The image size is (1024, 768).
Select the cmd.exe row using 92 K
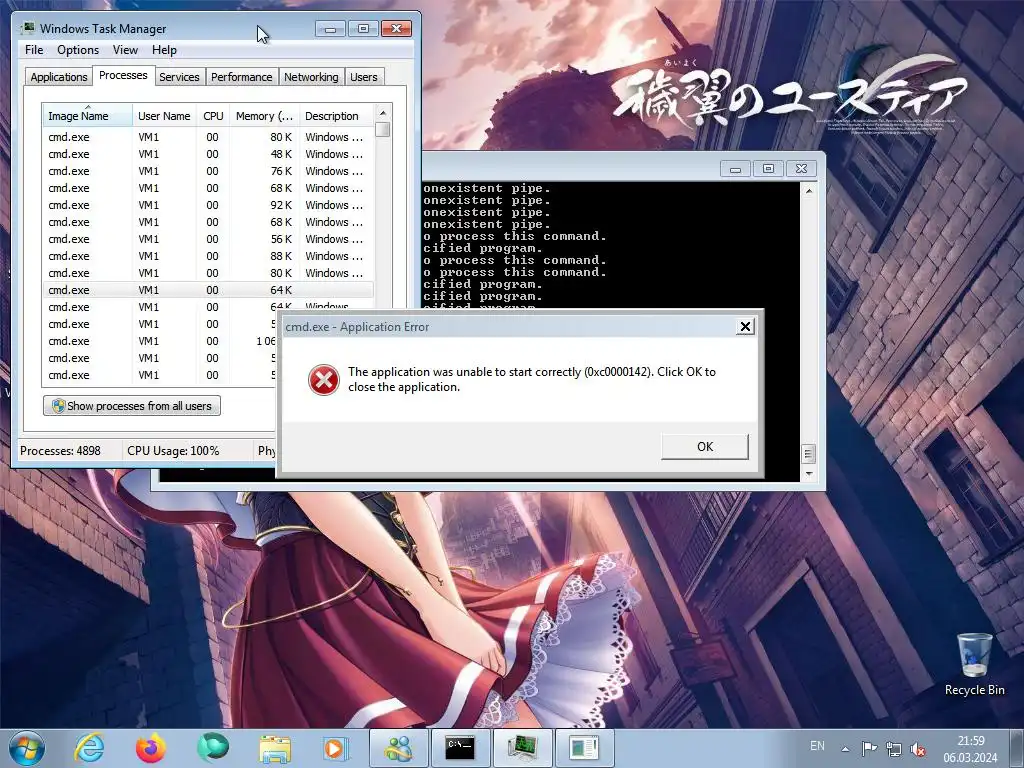pyautogui.click(x=208, y=205)
